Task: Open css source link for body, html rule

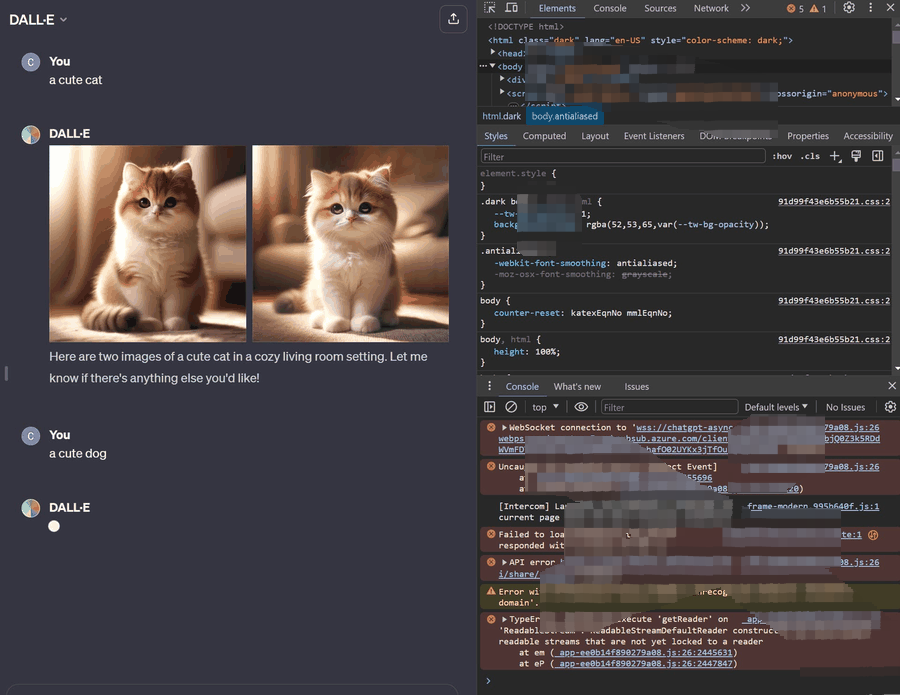Action: click(x=833, y=340)
